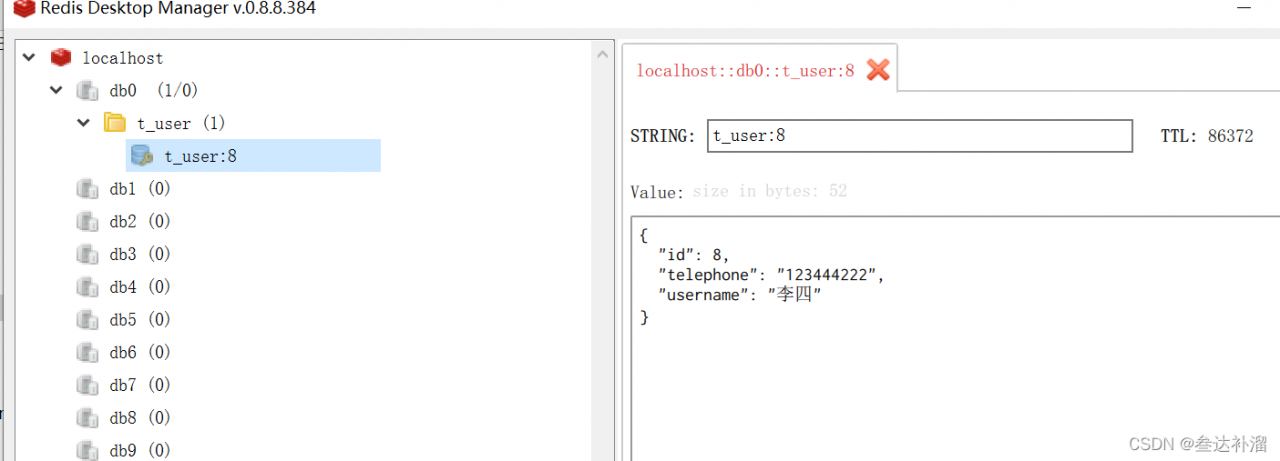The height and width of the screenshot is (461, 1280).
Task: Click inside the JSON value text area
Action: point(955,338)
